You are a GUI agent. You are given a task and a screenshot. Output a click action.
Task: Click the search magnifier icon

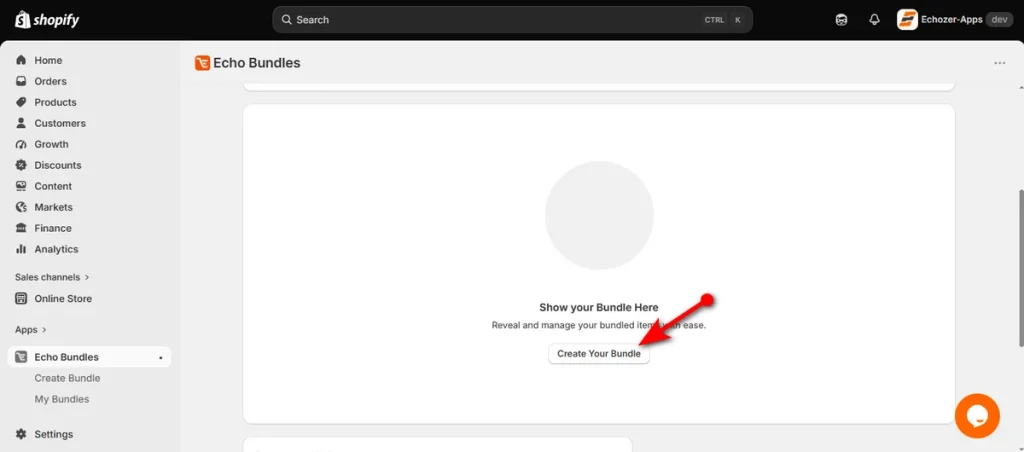click(286, 20)
